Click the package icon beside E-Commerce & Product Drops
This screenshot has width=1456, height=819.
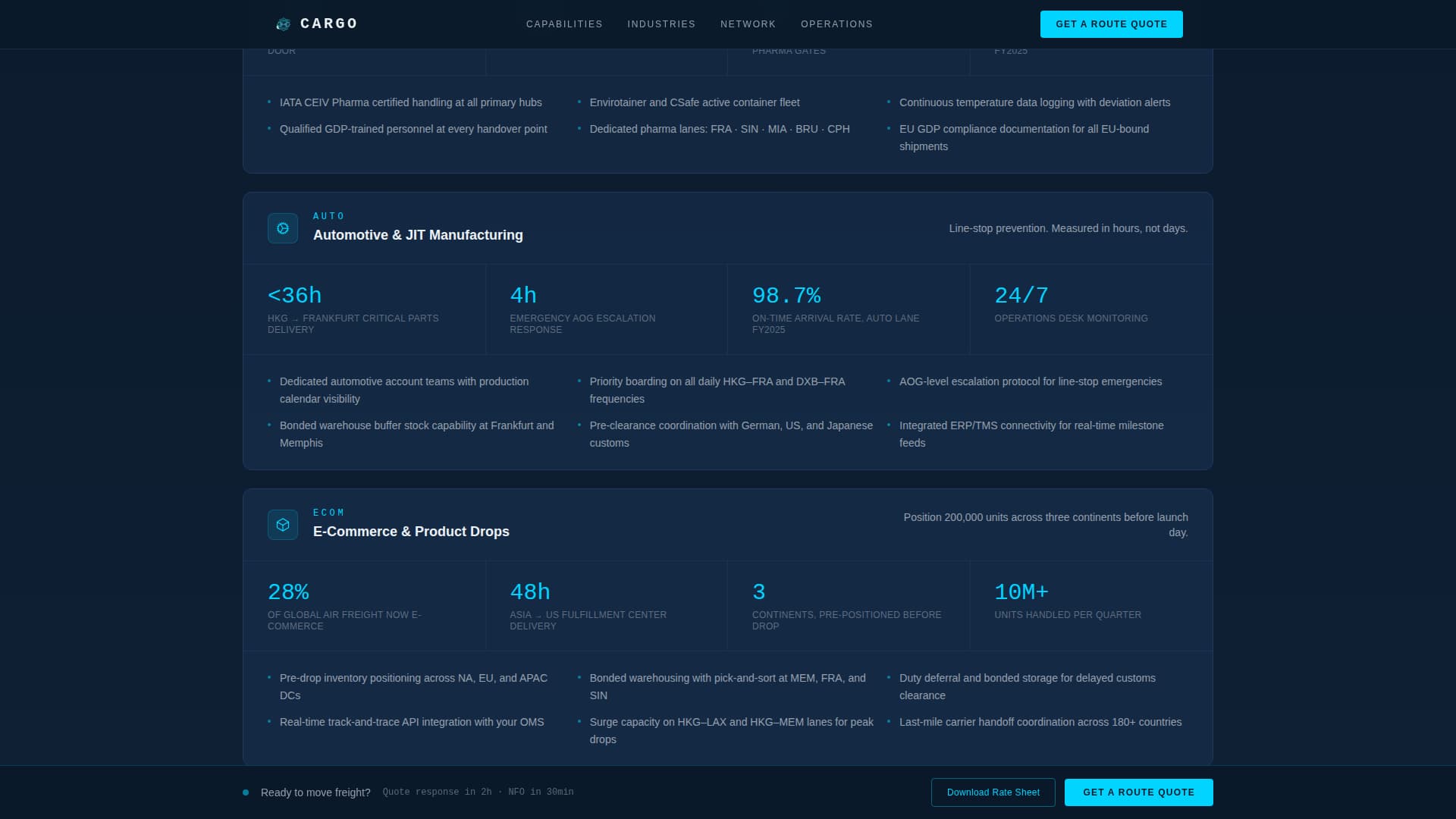[282, 524]
